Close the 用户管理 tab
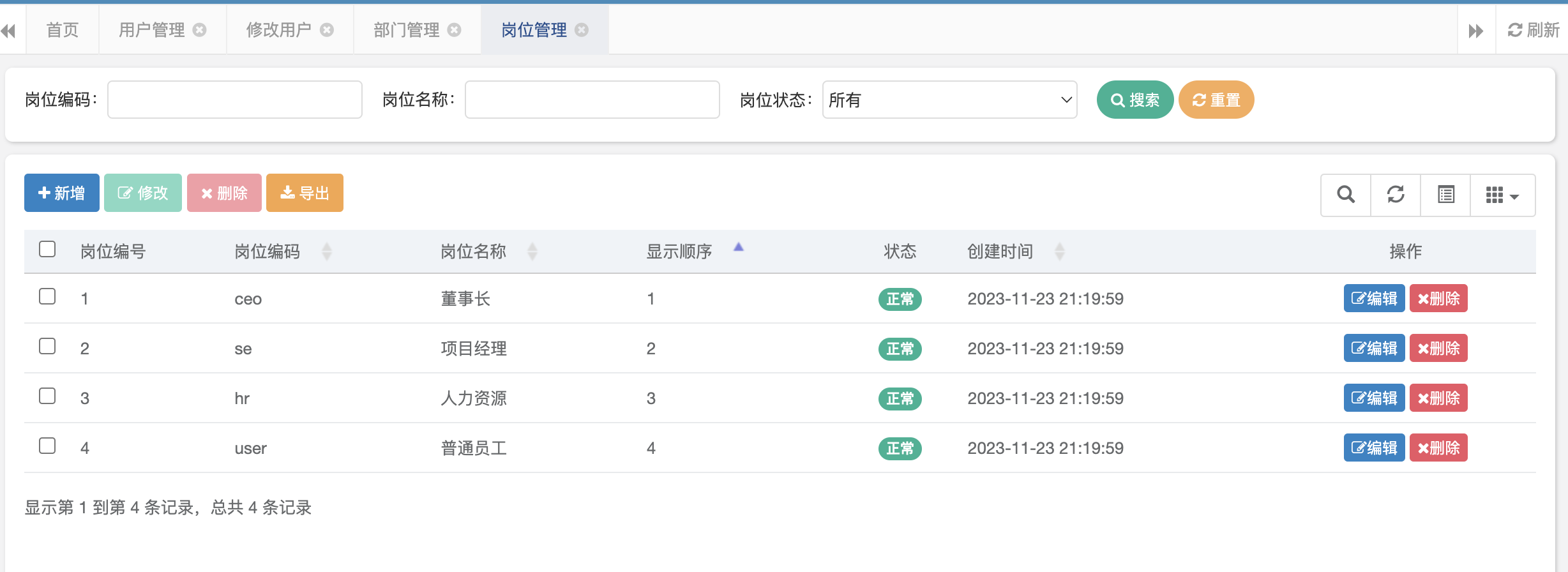Image resolution: width=1568 pixels, height=572 pixels. 200,30
